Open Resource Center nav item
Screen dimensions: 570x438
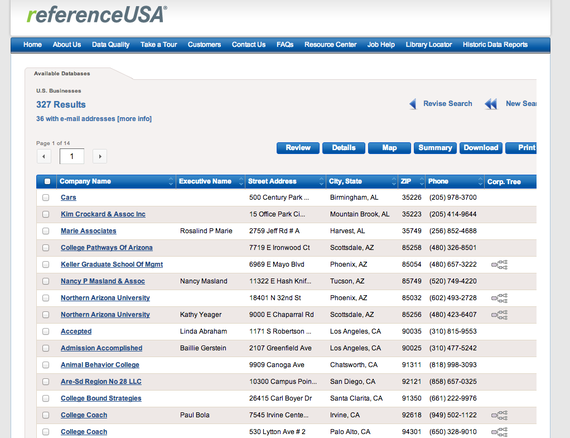tap(330, 45)
